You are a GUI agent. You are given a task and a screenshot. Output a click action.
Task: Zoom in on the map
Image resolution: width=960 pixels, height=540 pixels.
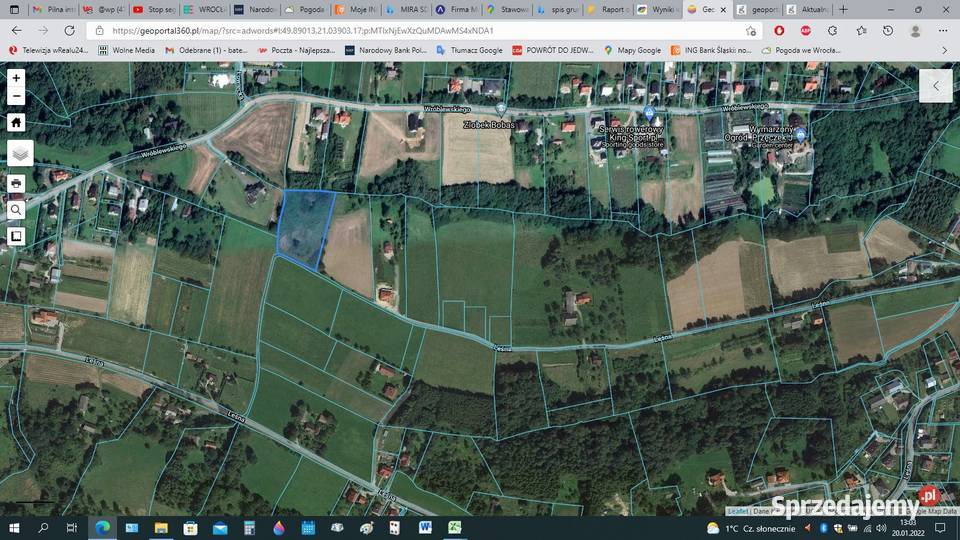(16, 78)
